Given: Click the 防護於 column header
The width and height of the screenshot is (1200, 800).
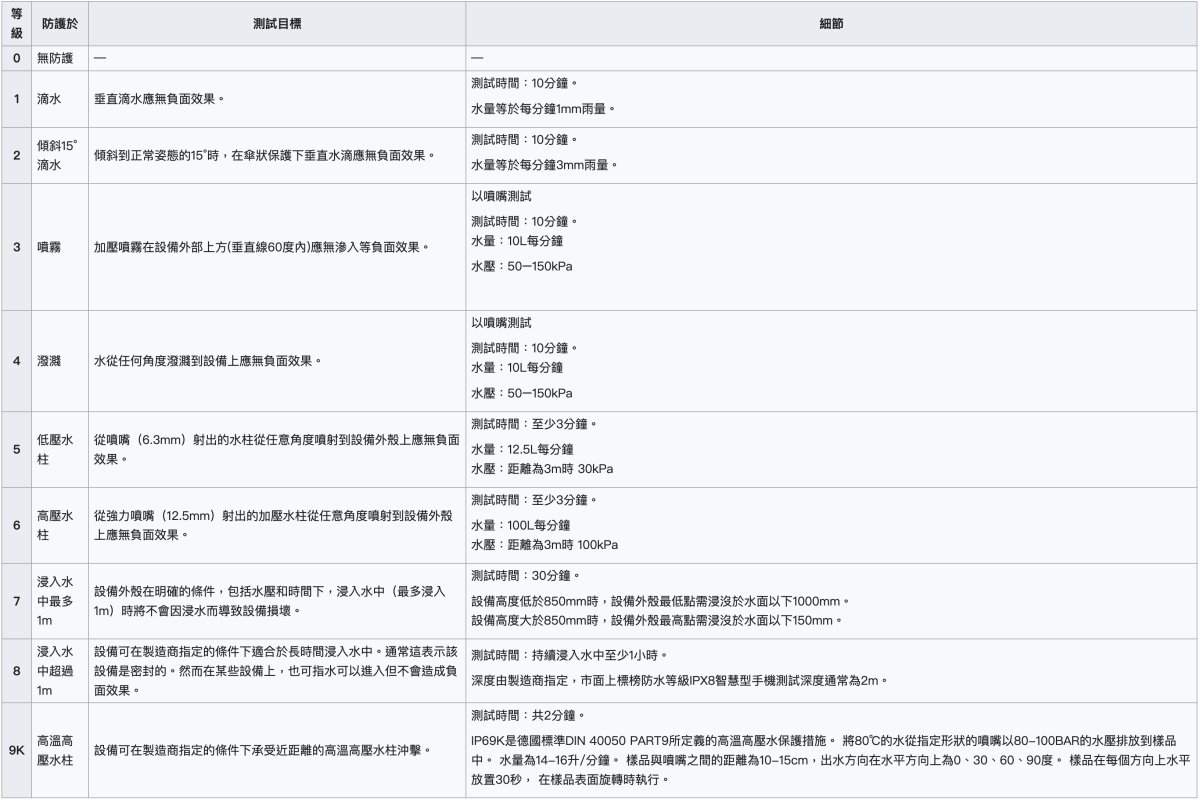Looking at the screenshot, I should pos(59,23).
